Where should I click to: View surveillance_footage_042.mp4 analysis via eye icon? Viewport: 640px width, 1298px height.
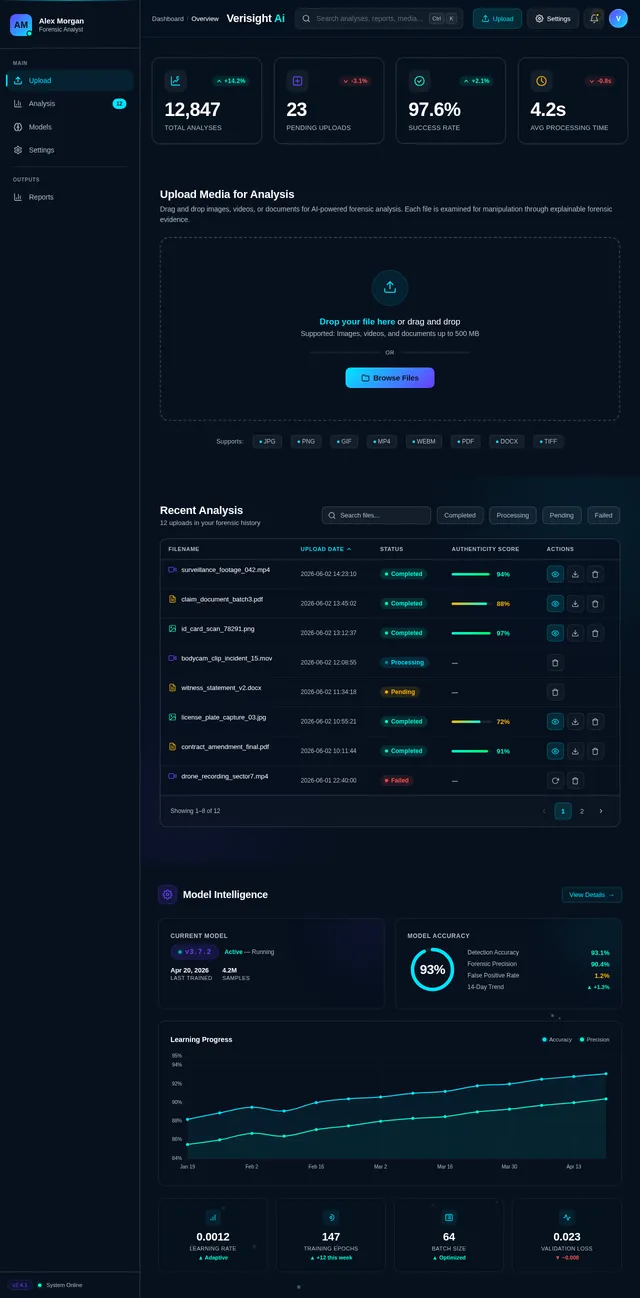[x=555, y=574]
